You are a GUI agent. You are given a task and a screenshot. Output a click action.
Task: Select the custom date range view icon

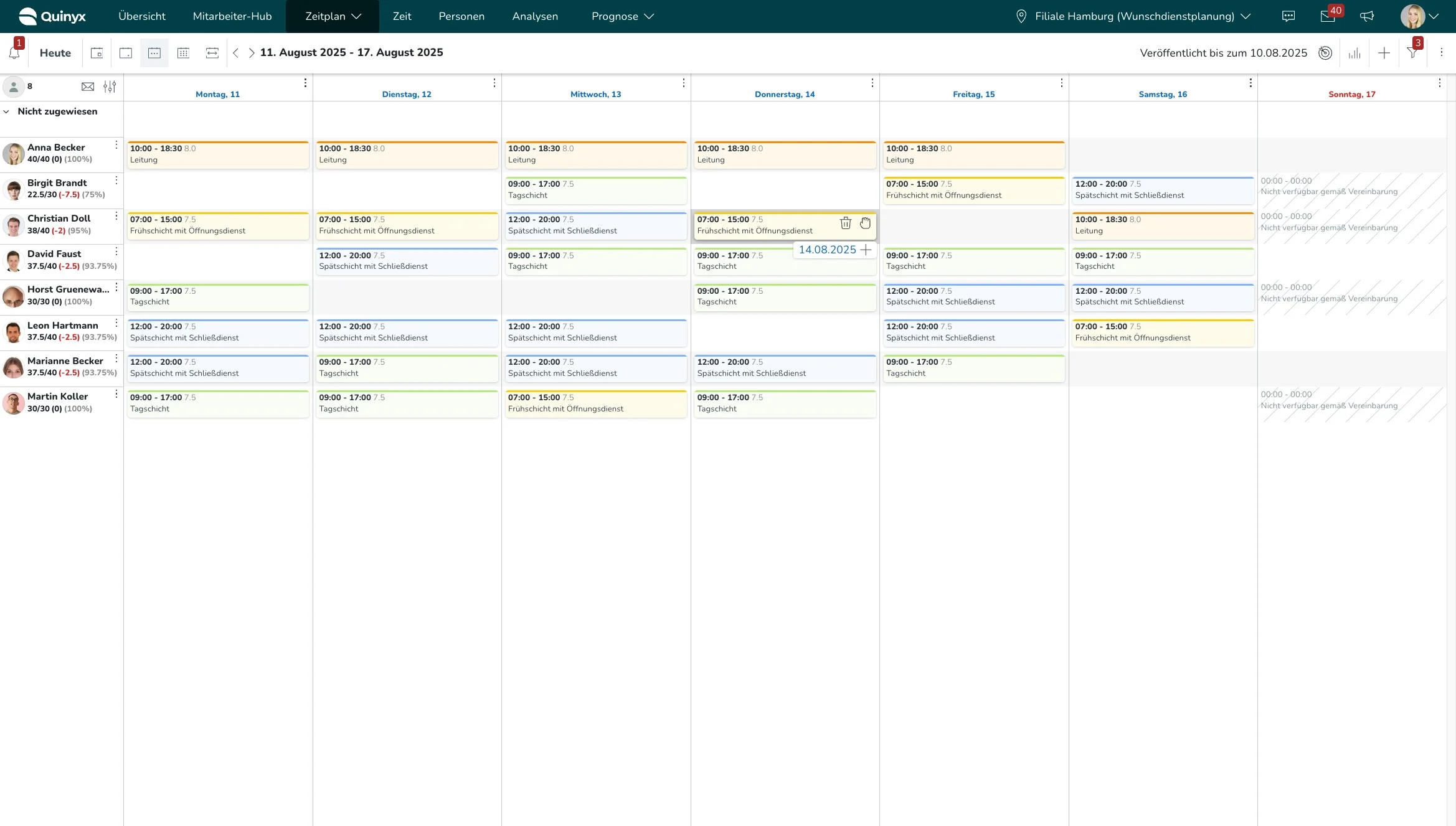[x=212, y=53]
